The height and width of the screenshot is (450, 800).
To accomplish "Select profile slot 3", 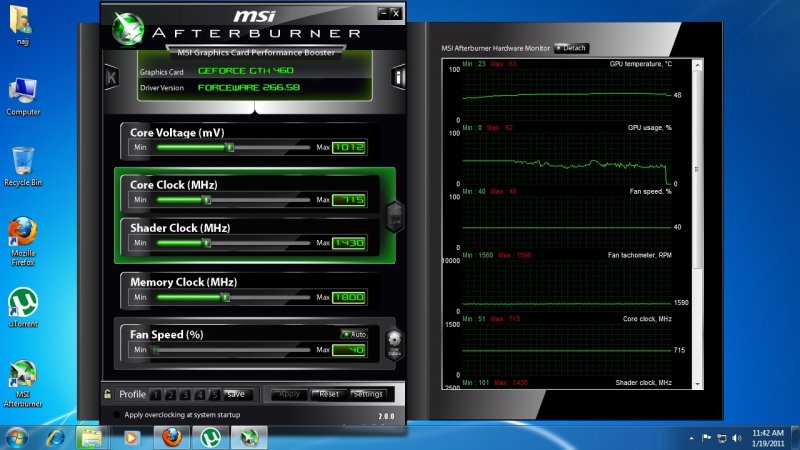I will [x=185, y=394].
